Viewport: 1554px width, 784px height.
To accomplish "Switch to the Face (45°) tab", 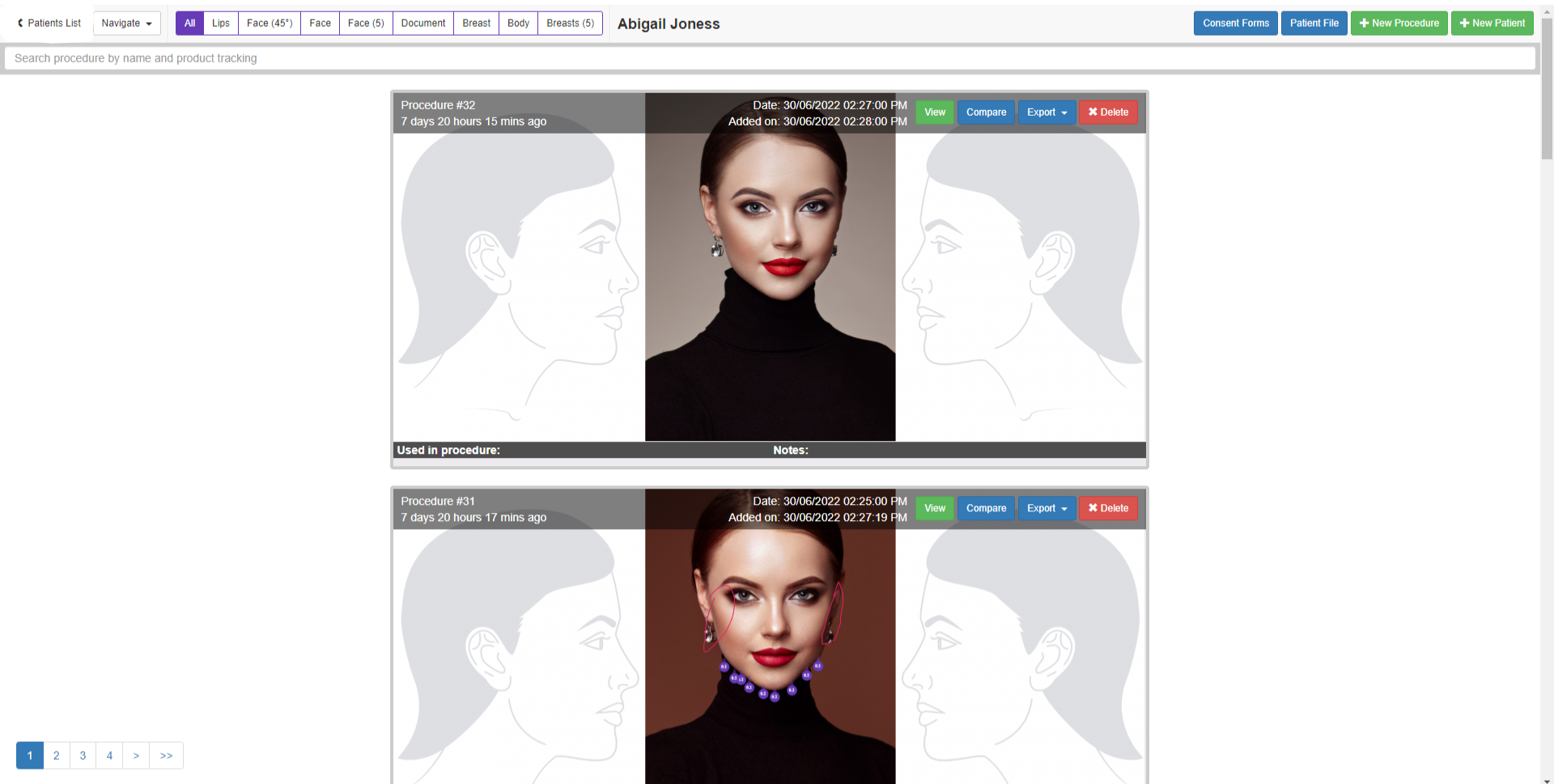I will pyautogui.click(x=269, y=23).
